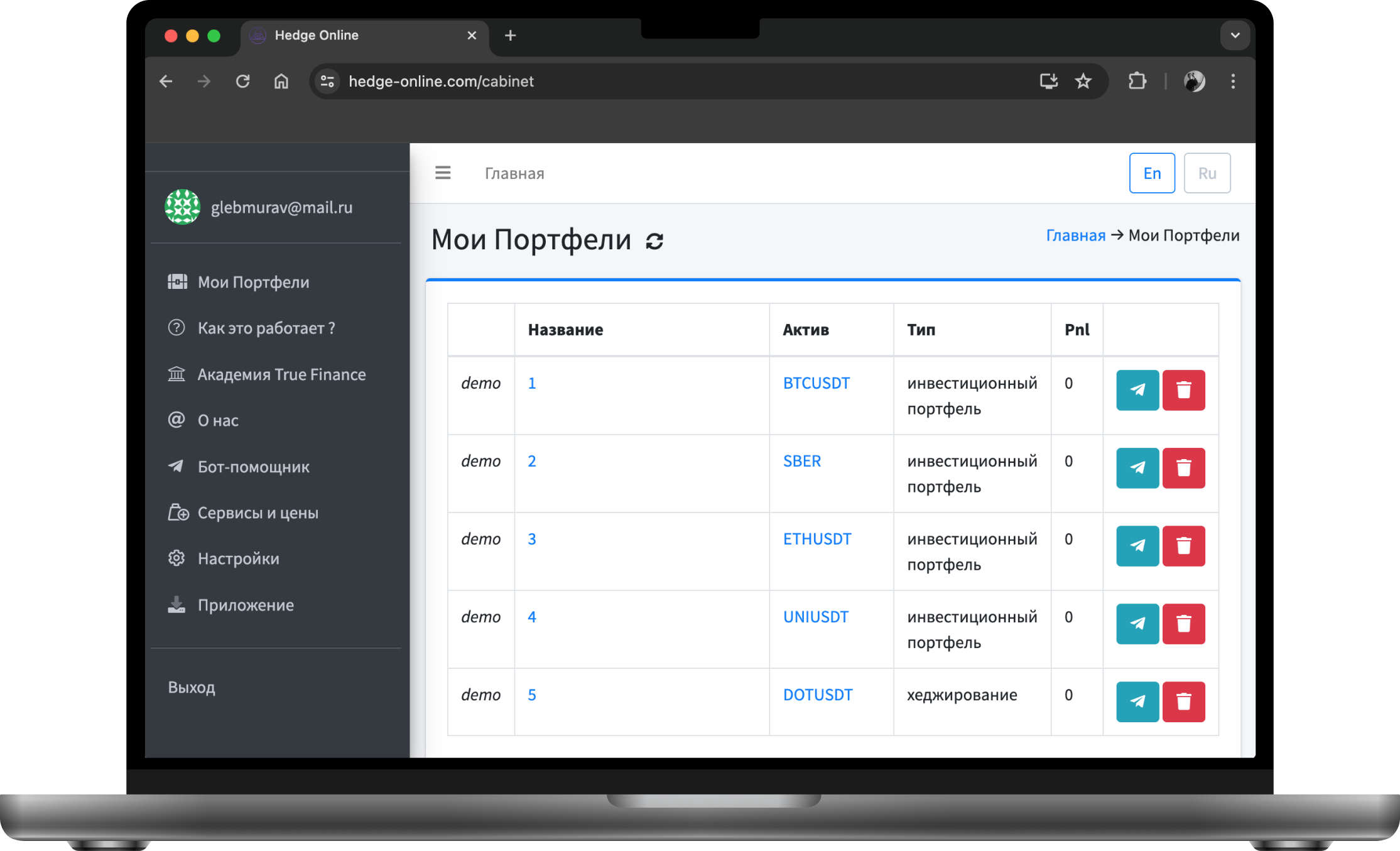The image size is (1400, 851).
Task: Click the Pnl column header
Action: [x=1077, y=330]
